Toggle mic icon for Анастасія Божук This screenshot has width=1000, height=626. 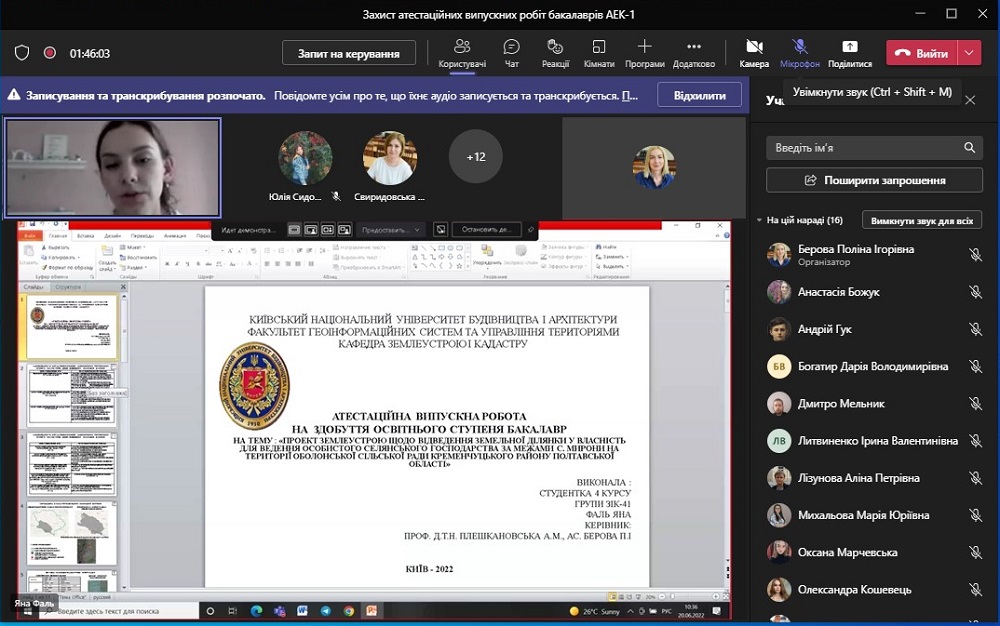tap(975, 292)
